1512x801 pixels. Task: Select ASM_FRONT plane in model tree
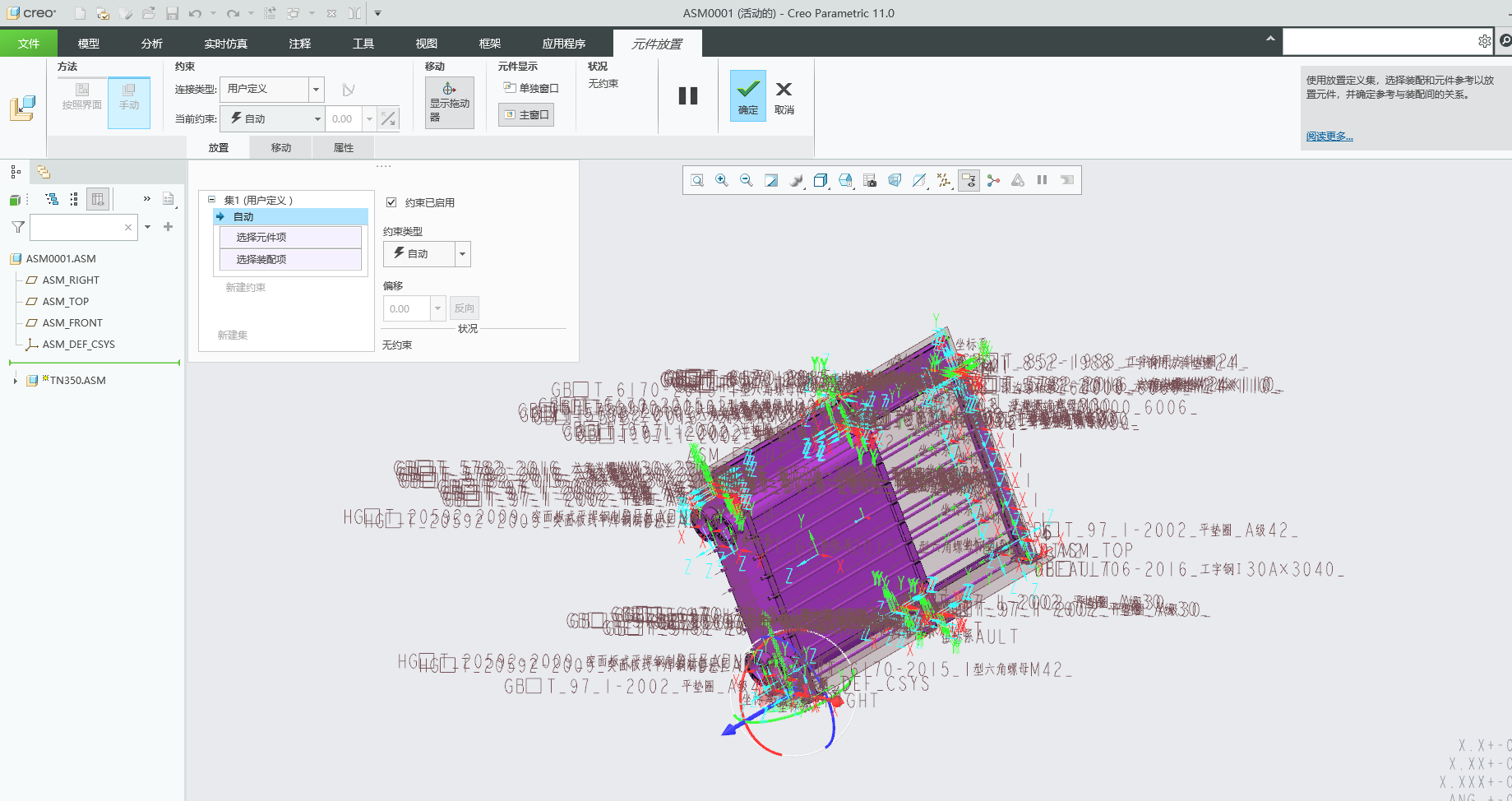(72, 323)
